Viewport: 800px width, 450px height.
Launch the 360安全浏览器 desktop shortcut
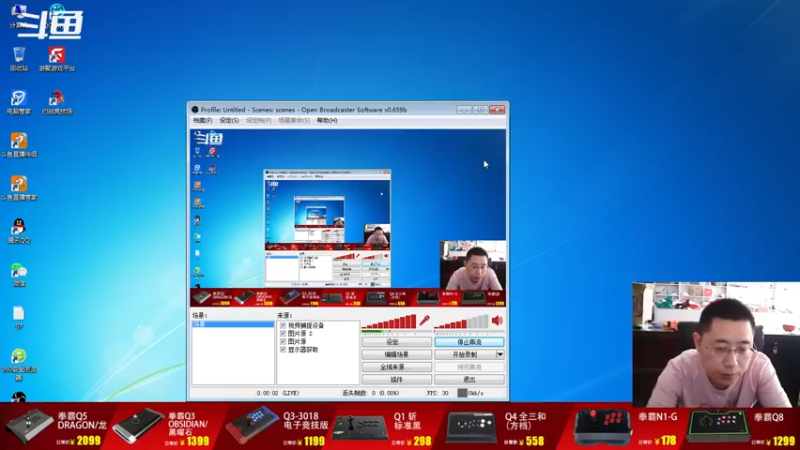tap(19, 364)
